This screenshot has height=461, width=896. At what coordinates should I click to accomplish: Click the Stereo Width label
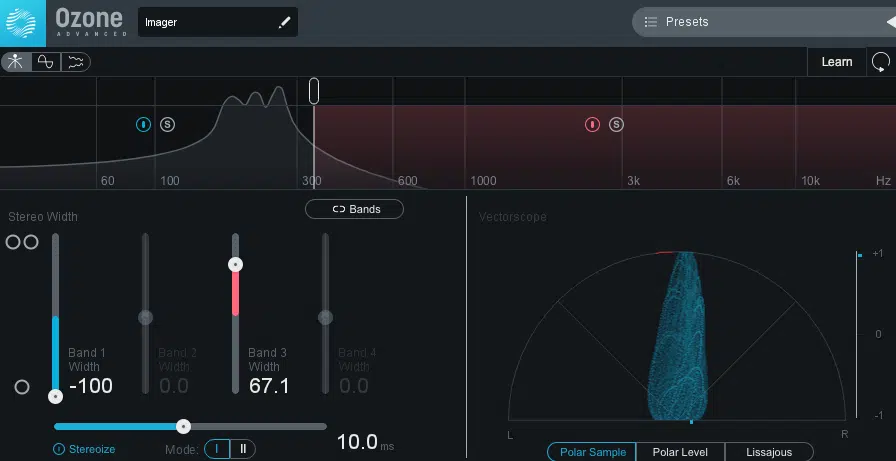coord(43,217)
